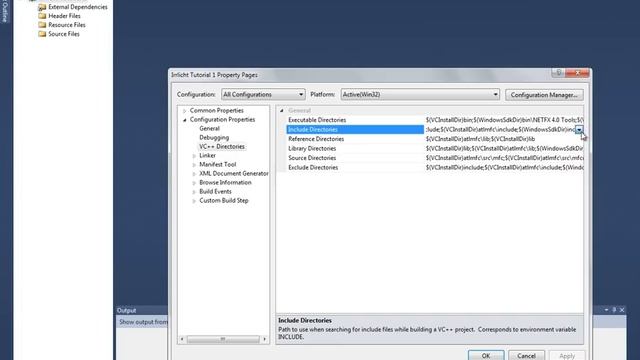Click the Output panel title

tap(127, 310)
